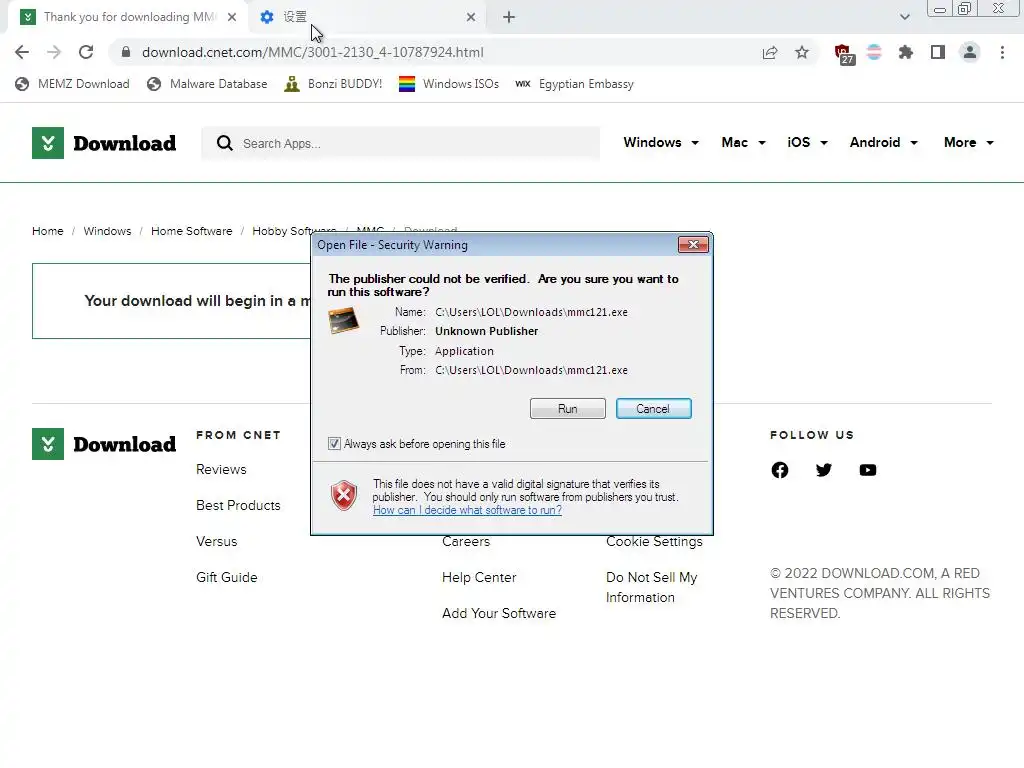Click the green Download logo in header
Image resolution: width=1024 pixels, height=768 pixels.
click(104, 143)
